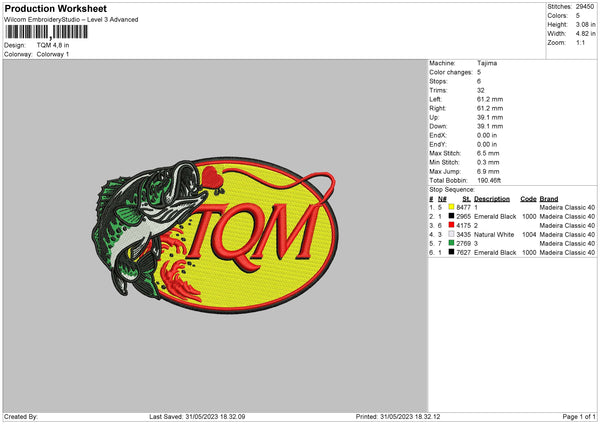Click the Down label
The height and width of the screenshot is (424, 600).
coord(438,126)
